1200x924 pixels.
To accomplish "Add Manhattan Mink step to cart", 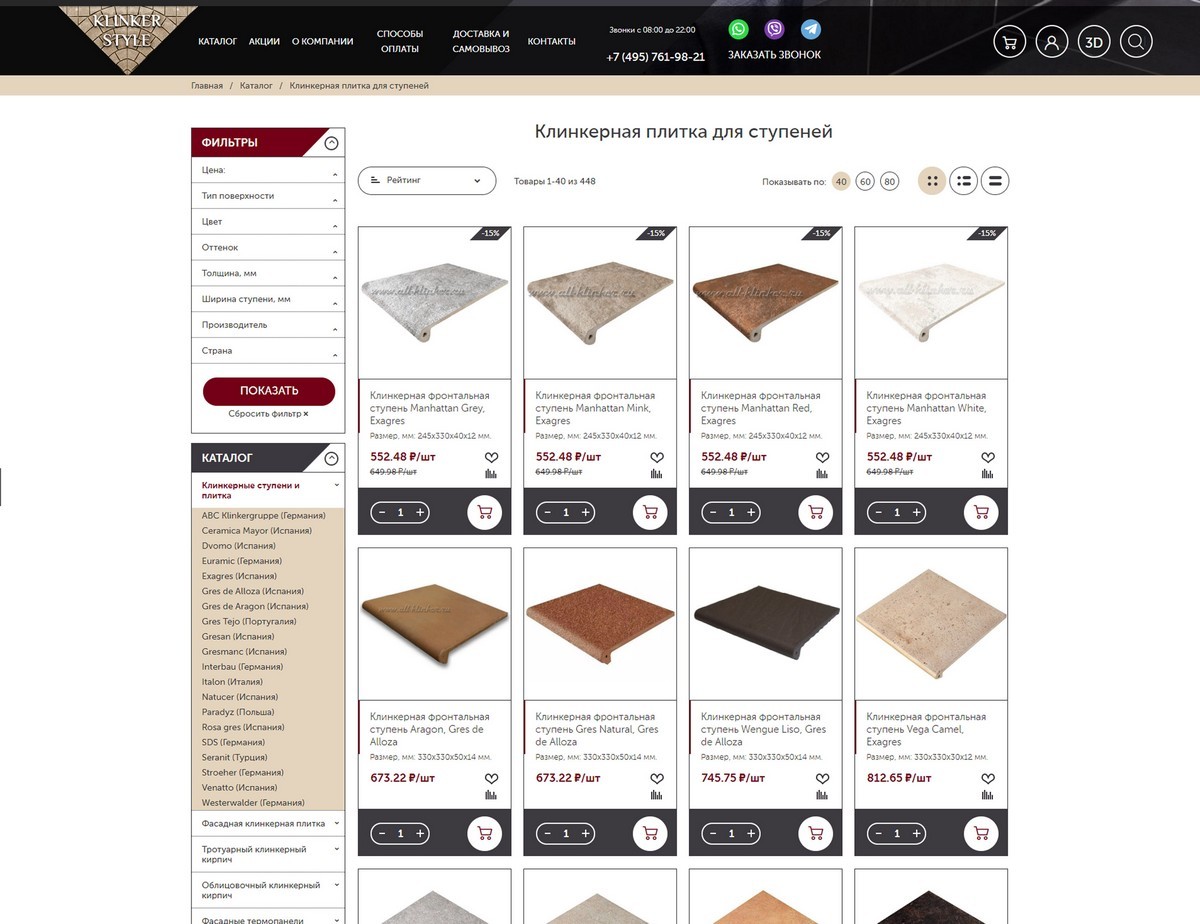I will (x=650, y=512).
